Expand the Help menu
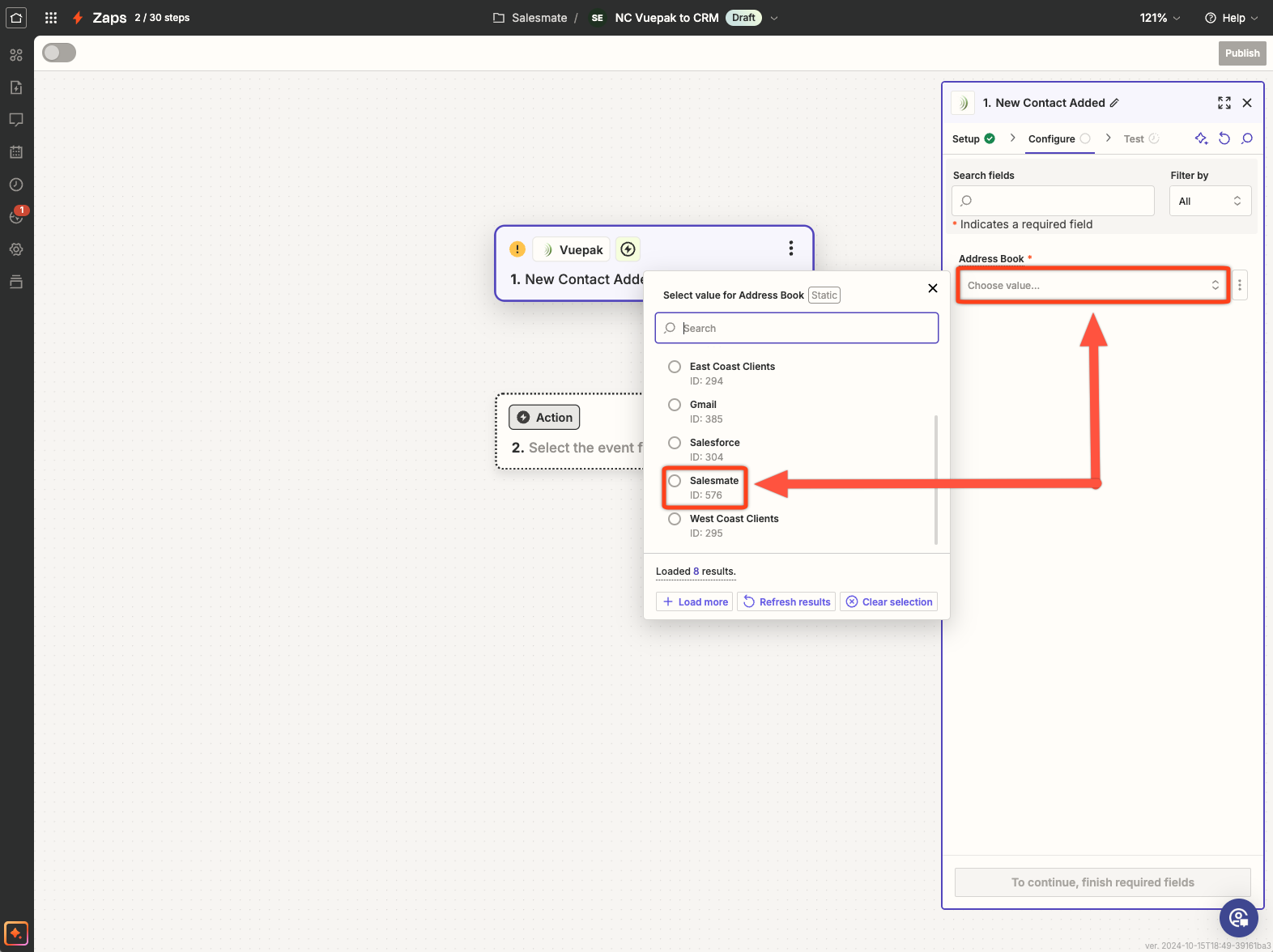The width and height of the screenshot is (1273, 952). [1254, 18]
